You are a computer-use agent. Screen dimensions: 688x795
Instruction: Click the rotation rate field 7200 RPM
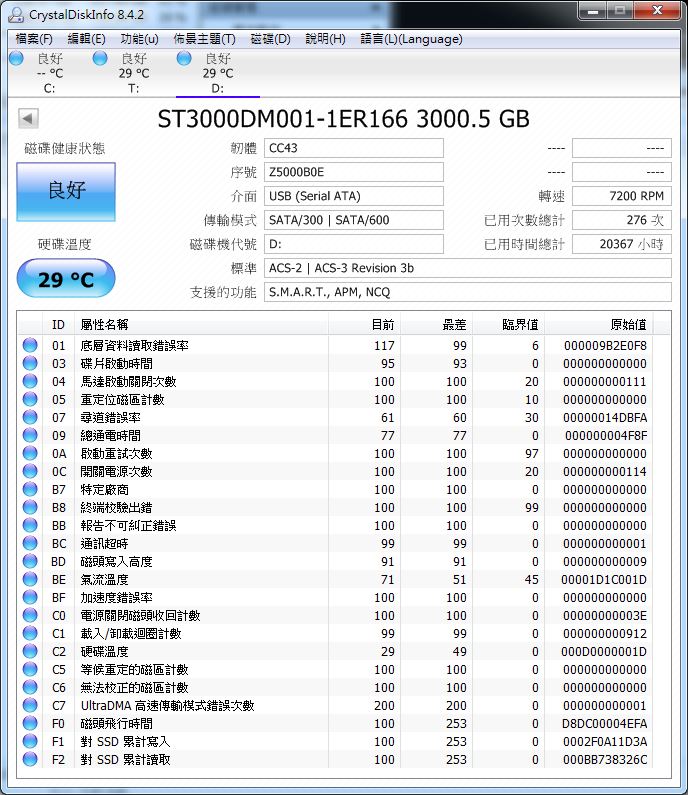tap(622, 196)
